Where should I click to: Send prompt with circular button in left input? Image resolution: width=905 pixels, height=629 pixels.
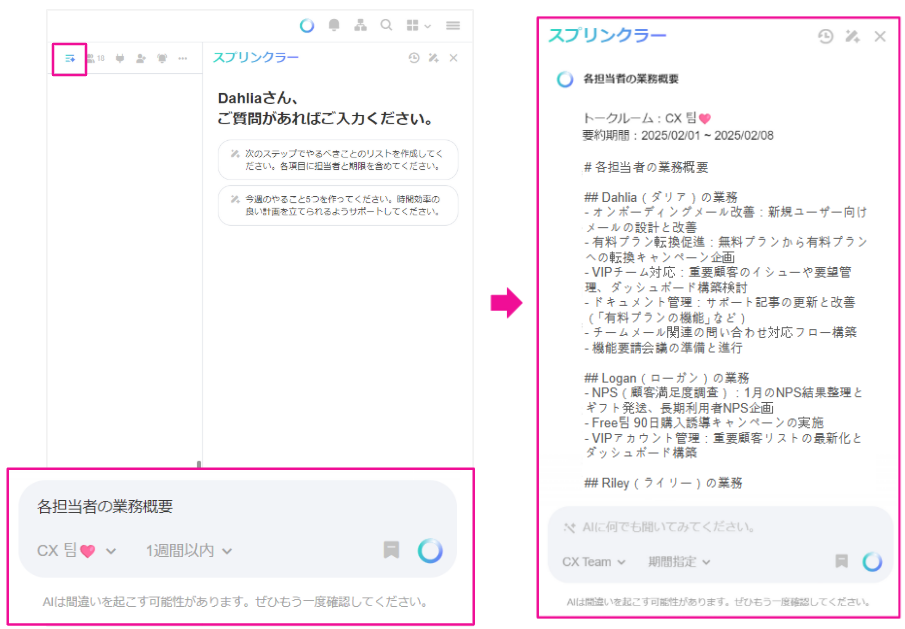pos(431,551)
